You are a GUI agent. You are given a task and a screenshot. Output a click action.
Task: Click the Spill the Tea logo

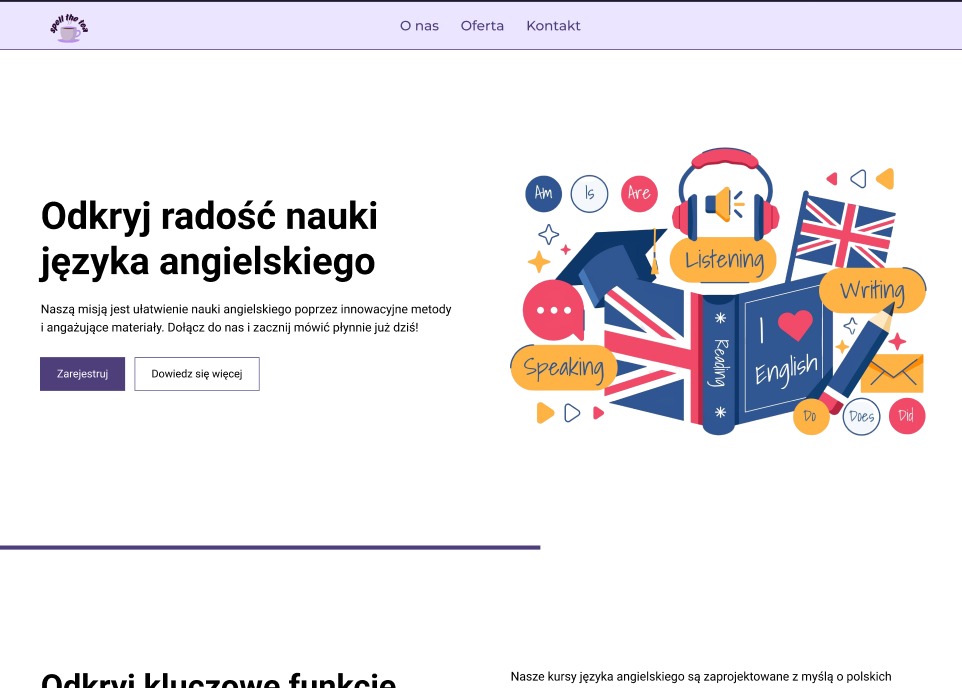coord(67,27)
